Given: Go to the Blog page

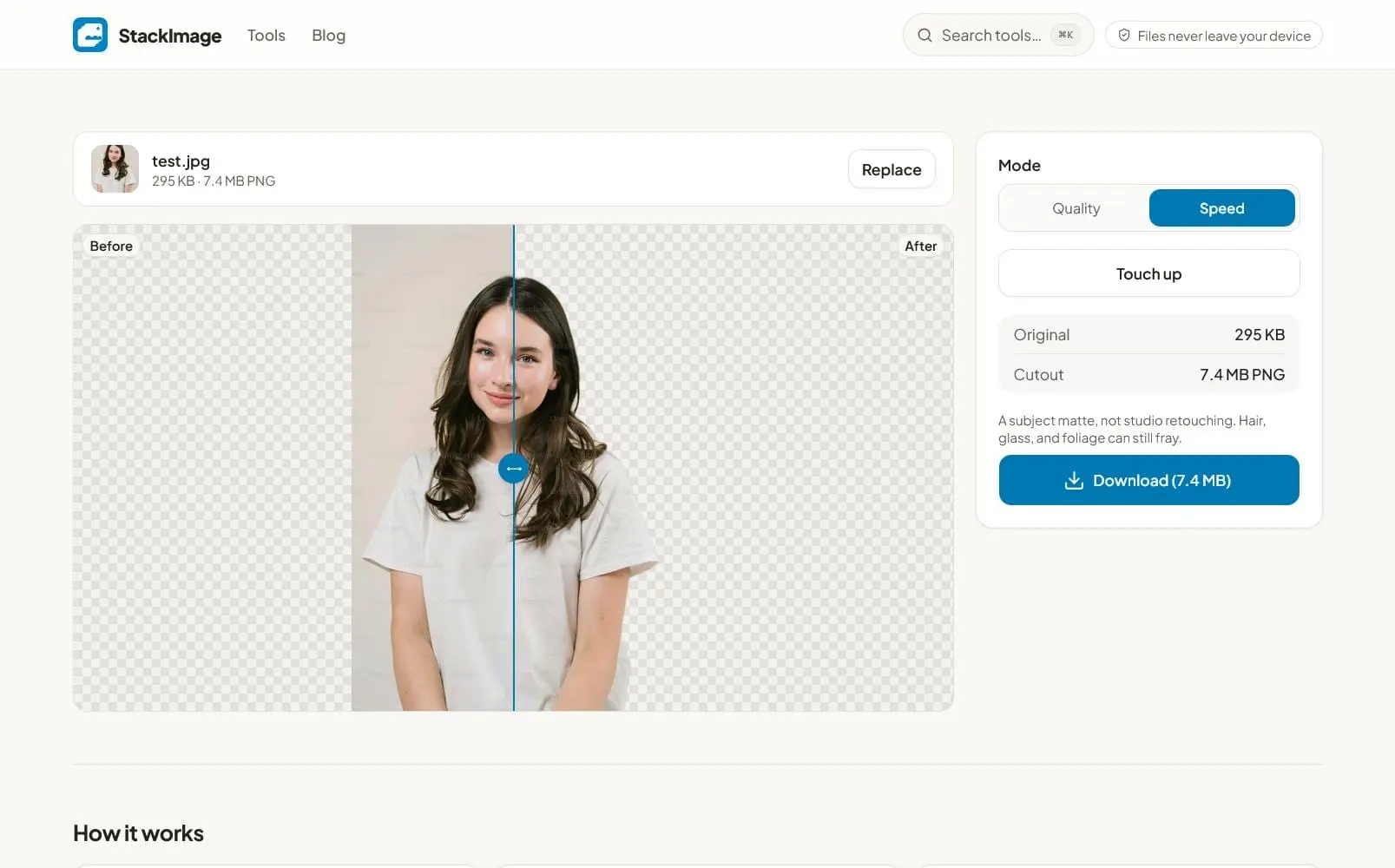Looking at the screenshot, I should (x=328, y=36).
